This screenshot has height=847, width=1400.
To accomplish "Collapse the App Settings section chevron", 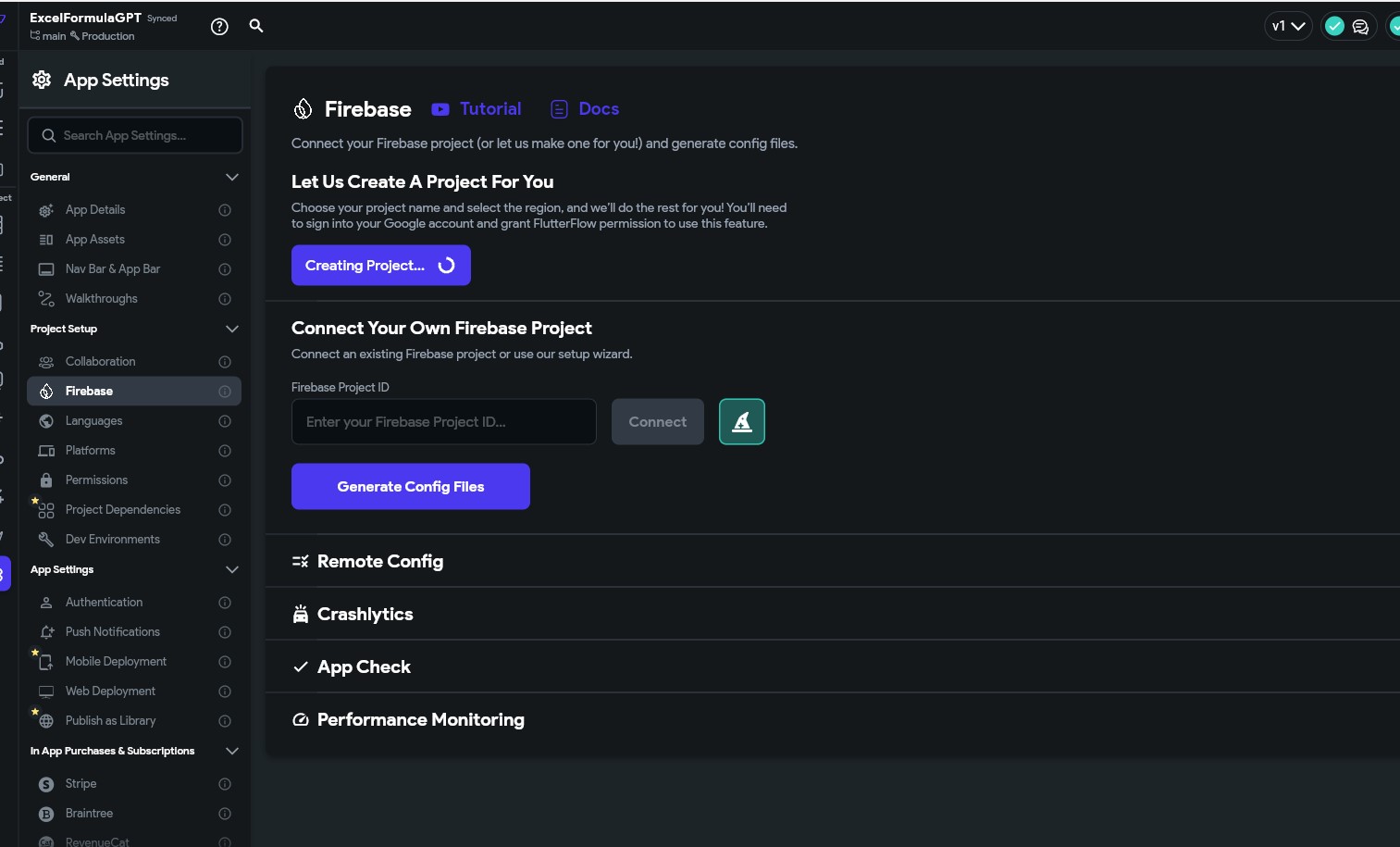I will (x=232, y=569).
